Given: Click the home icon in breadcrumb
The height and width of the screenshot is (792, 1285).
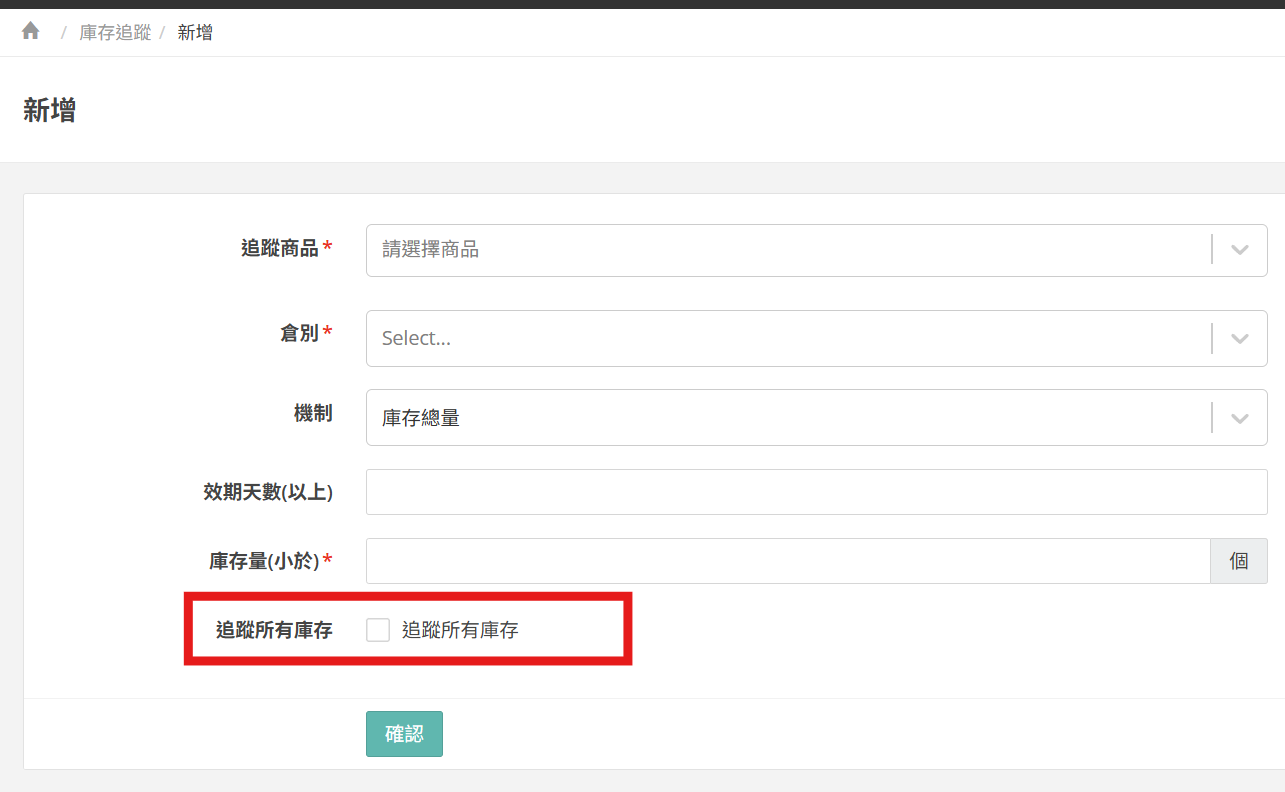Looking at the screenshot, I should 31,32.
